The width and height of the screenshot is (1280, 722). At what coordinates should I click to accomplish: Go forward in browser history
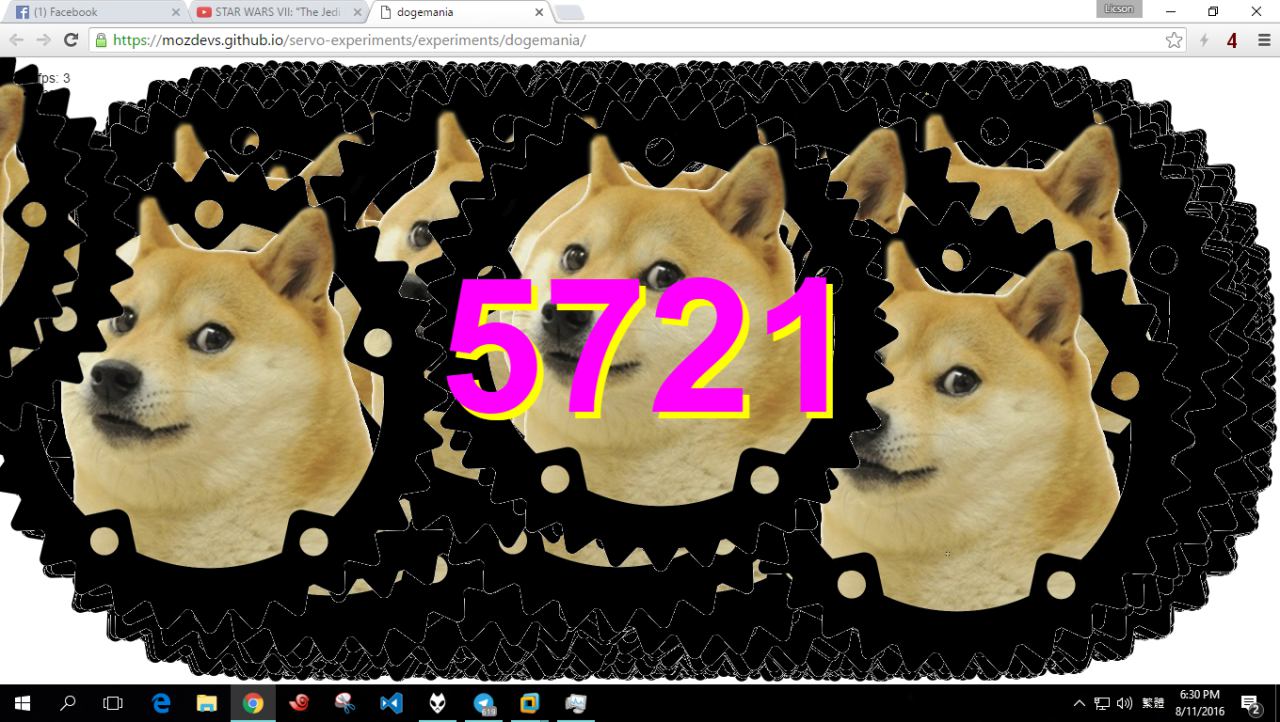[x=43, y=40]
